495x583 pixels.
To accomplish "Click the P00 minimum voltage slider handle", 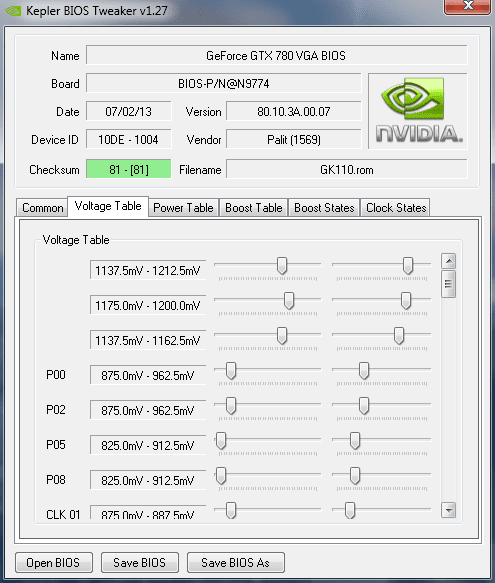I will tap(231, 371).
